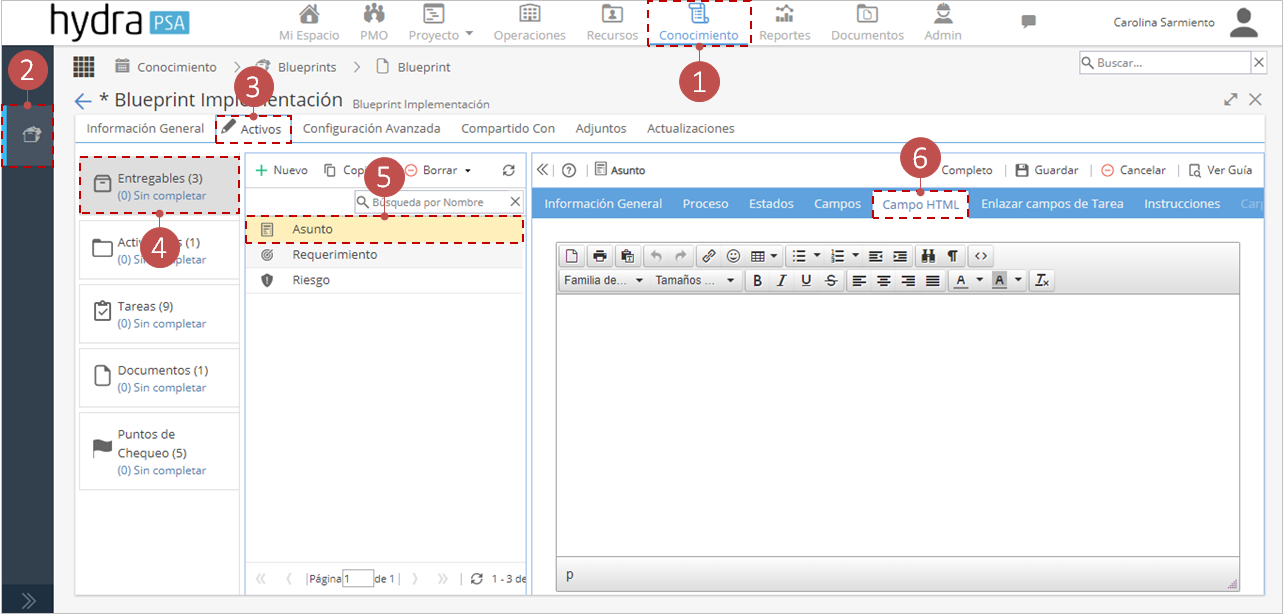Expand the Borrar dropdown arrow

[468, 171]
